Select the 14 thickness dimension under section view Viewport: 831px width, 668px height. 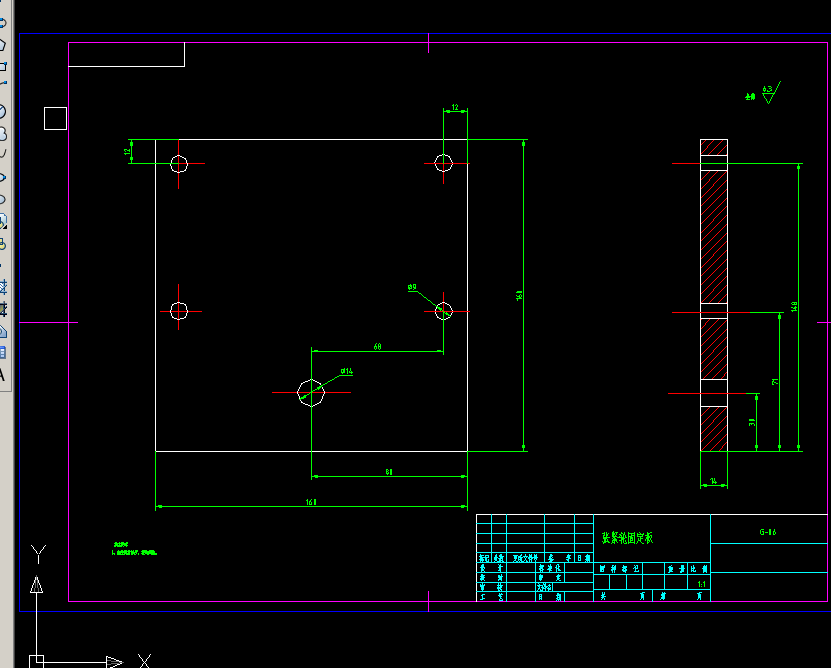tap(713, 481)
